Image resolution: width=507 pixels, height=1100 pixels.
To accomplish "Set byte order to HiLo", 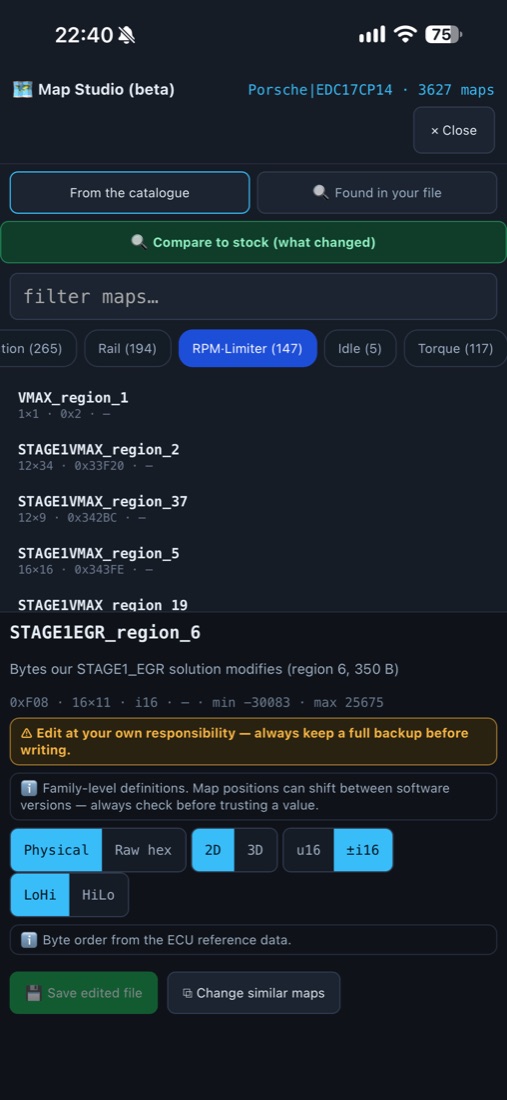I will 99,894.
